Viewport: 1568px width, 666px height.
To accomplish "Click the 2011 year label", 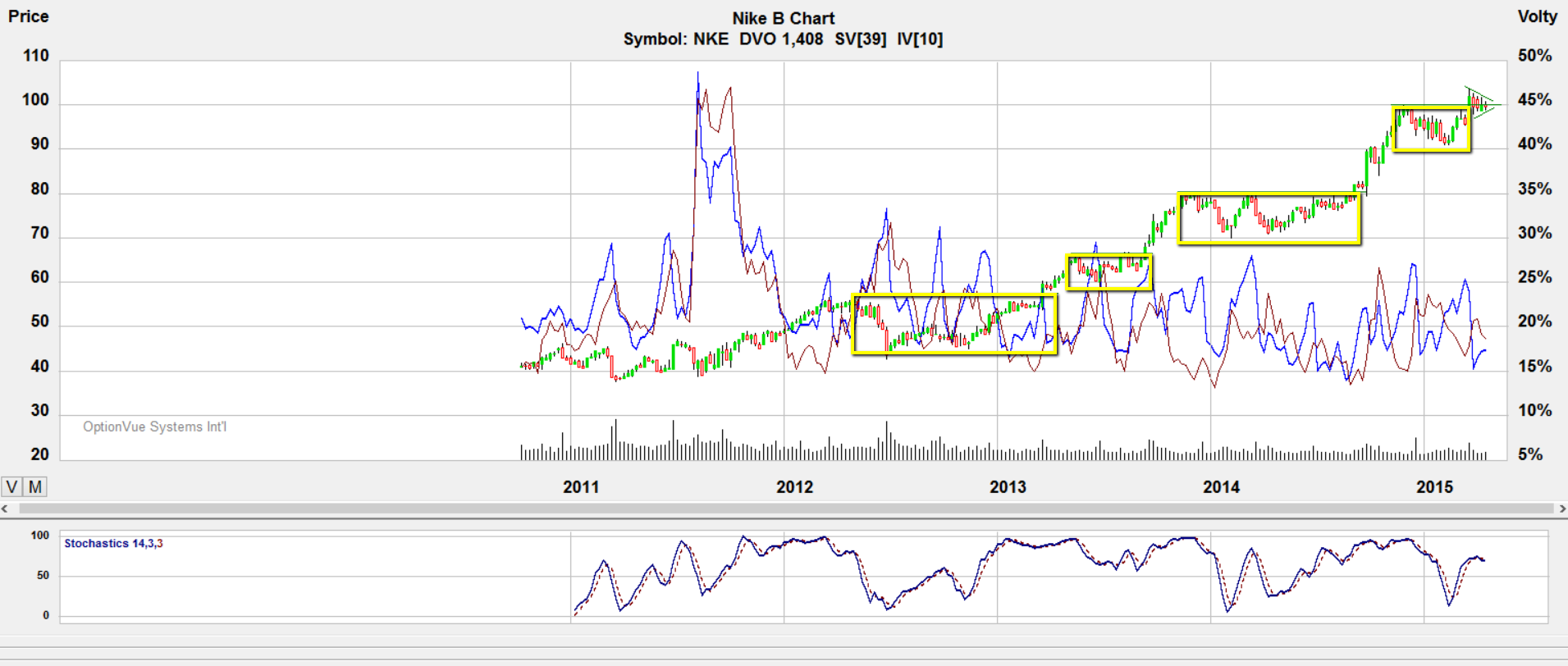I will coord(581,486).
